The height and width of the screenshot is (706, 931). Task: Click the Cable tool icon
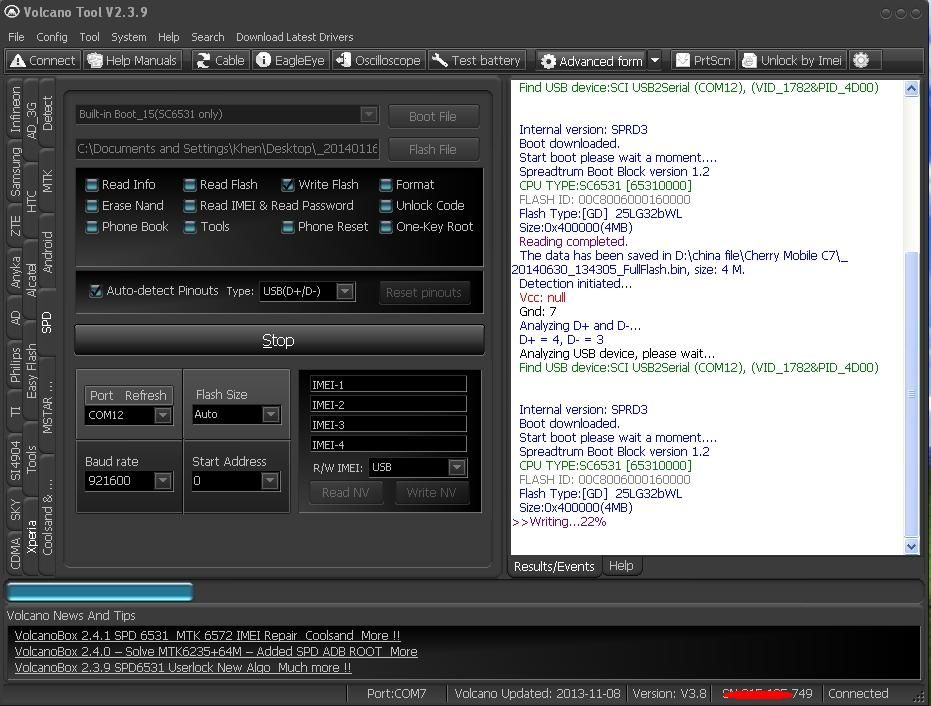pos(219,60)
